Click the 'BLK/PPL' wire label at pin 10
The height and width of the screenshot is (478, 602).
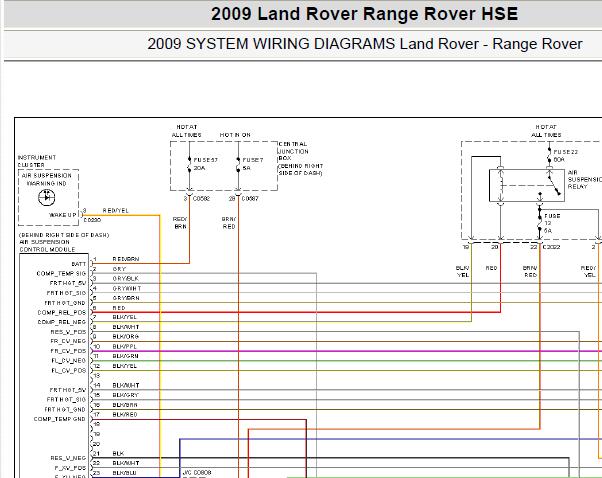(x=124, y=346)
